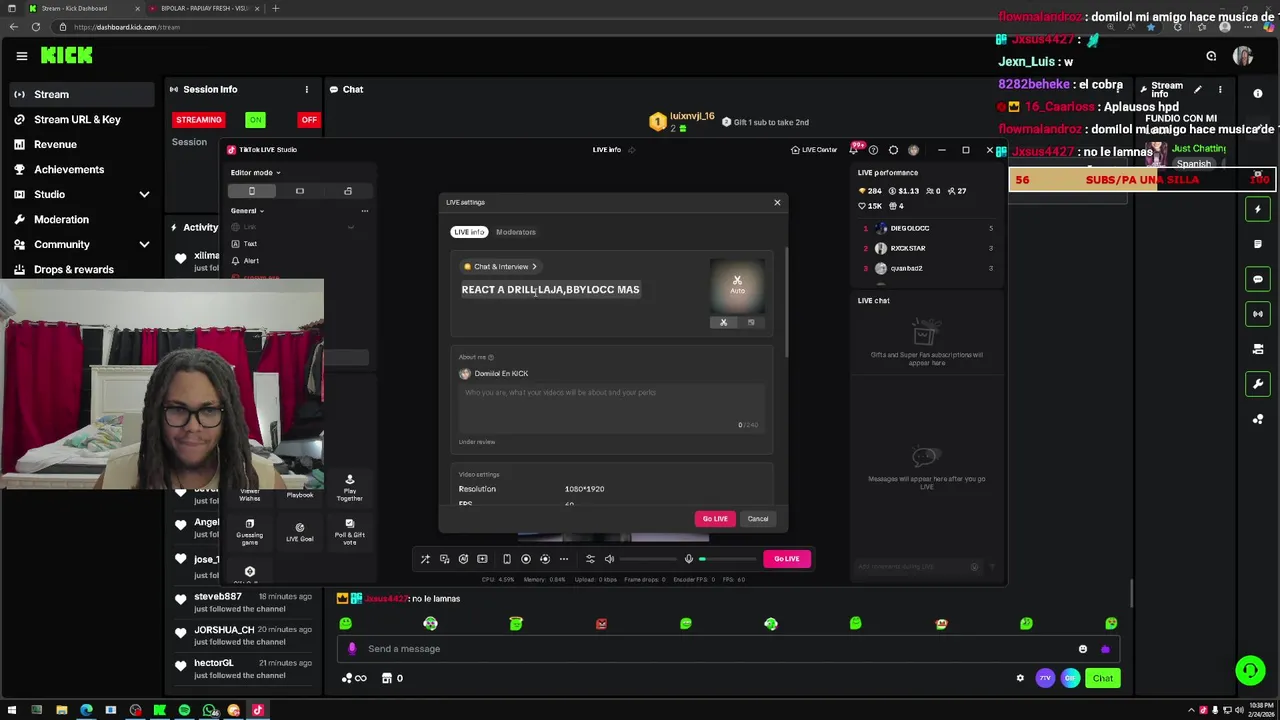Expand the General scene dropdown
The height and width of the screenshot is (720, 1280).
pyautogui.click(x=247, y=211)
